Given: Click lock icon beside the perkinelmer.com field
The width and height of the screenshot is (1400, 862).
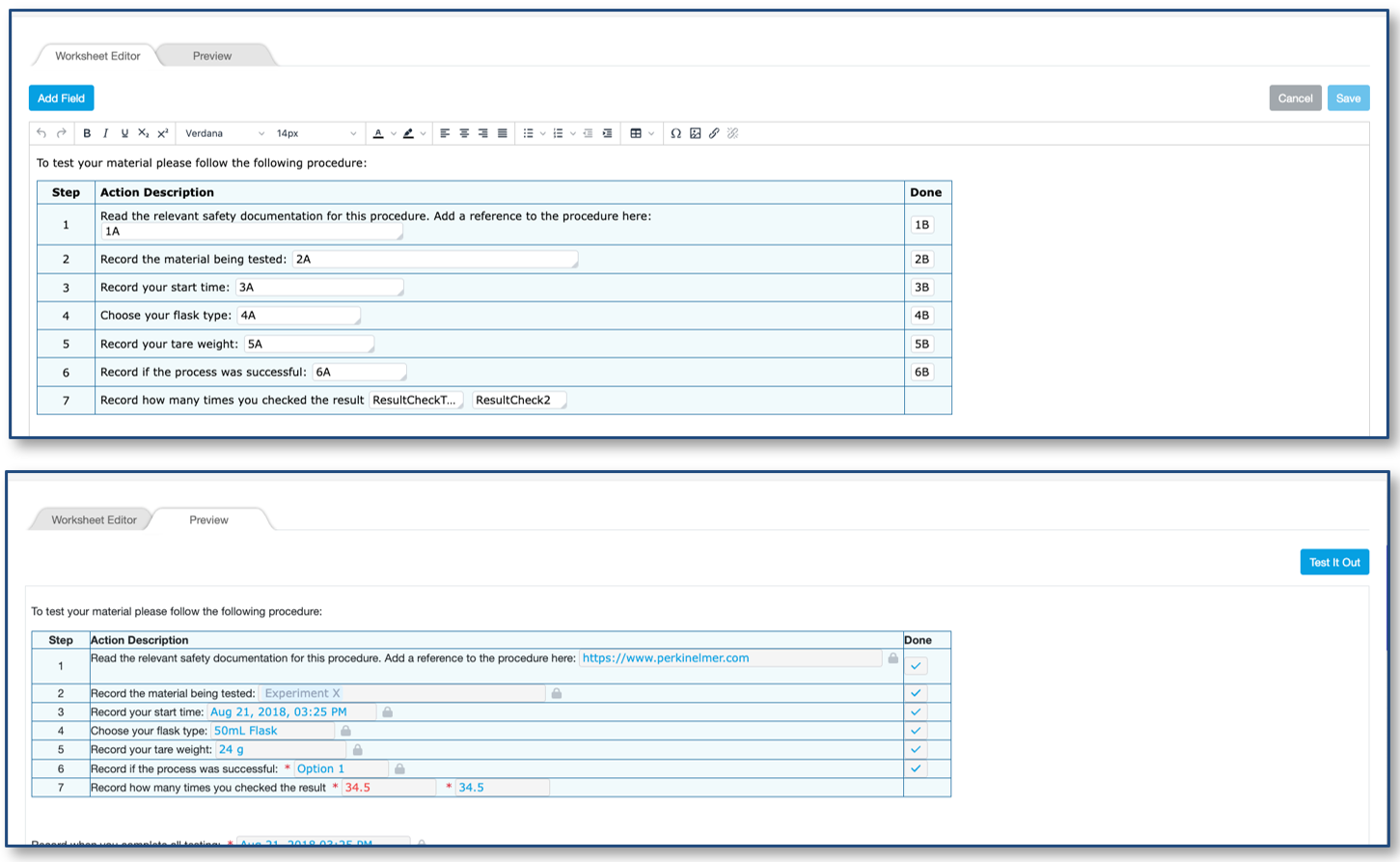Looking at the screenshot, I should click(893, 658).
